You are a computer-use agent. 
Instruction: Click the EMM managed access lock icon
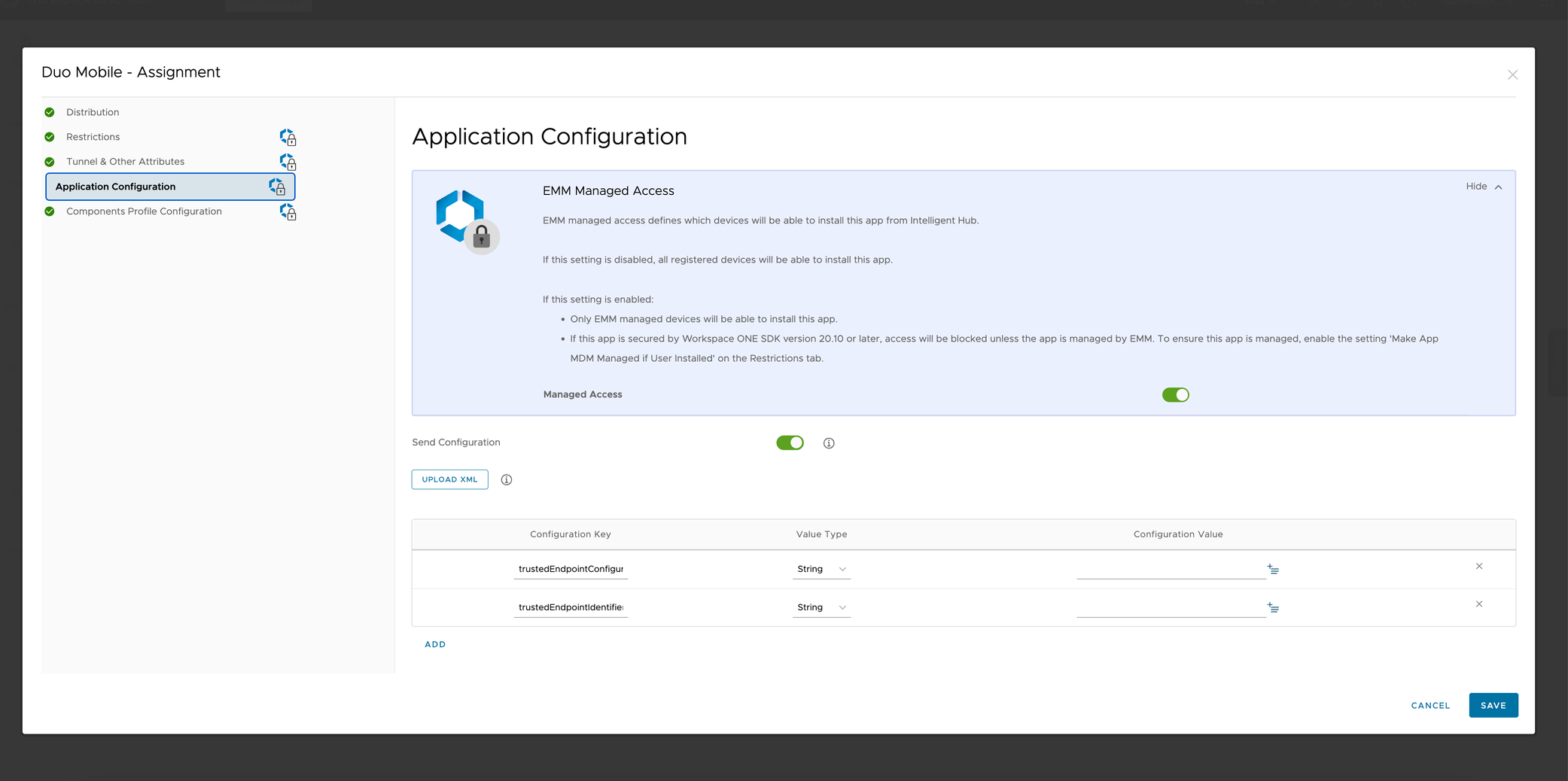pos(483,236)
